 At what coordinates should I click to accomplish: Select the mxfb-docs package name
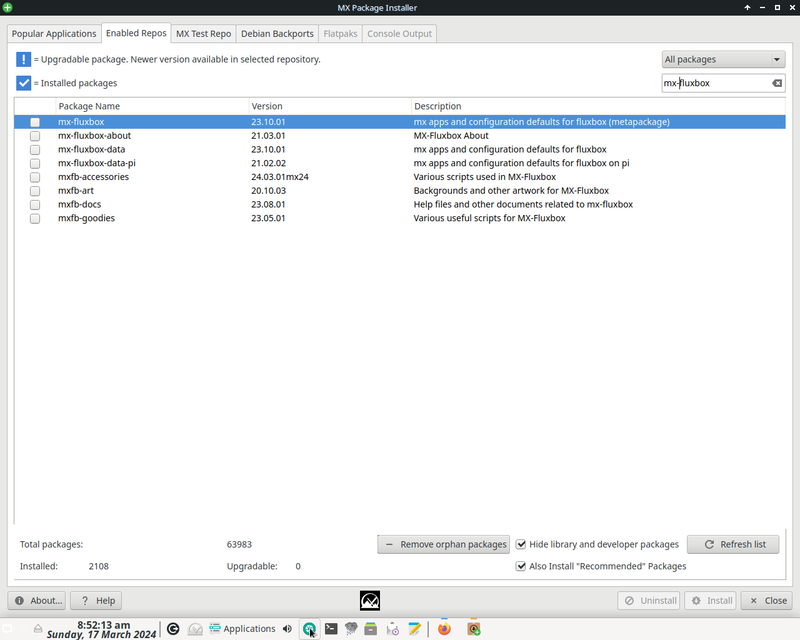click(x=80, y=204)
